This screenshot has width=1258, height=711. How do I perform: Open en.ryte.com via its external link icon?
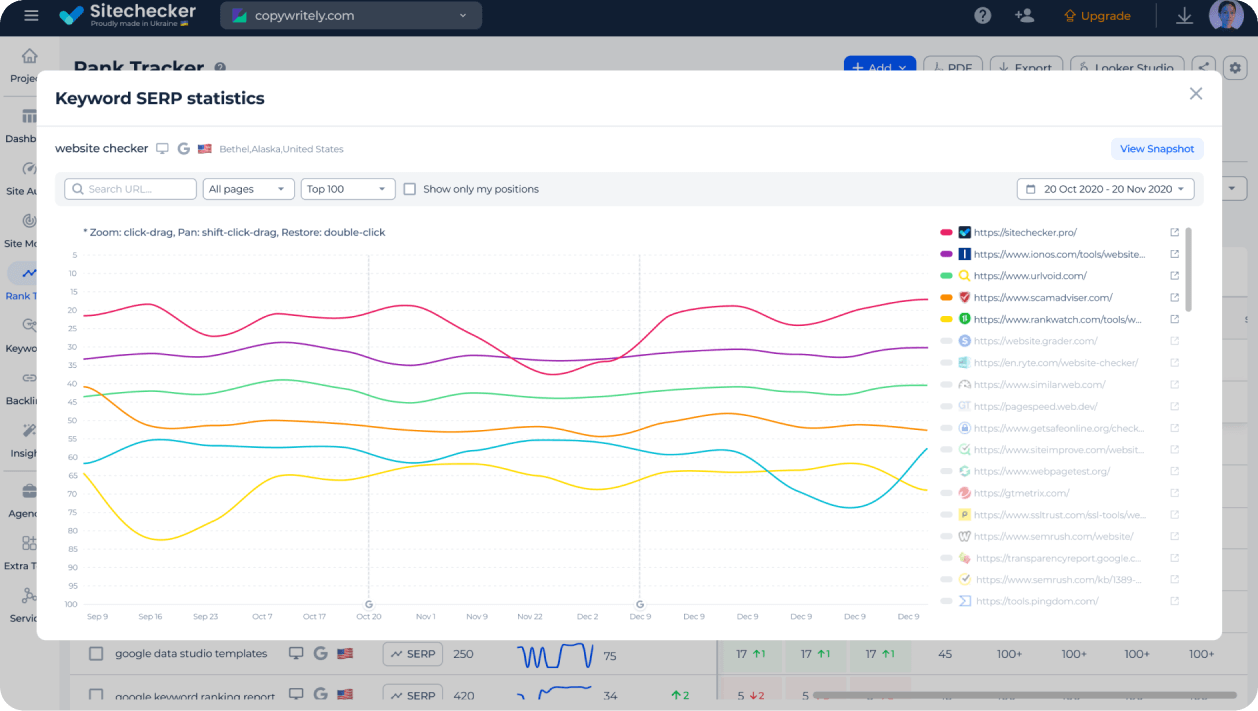(1175, 363)
